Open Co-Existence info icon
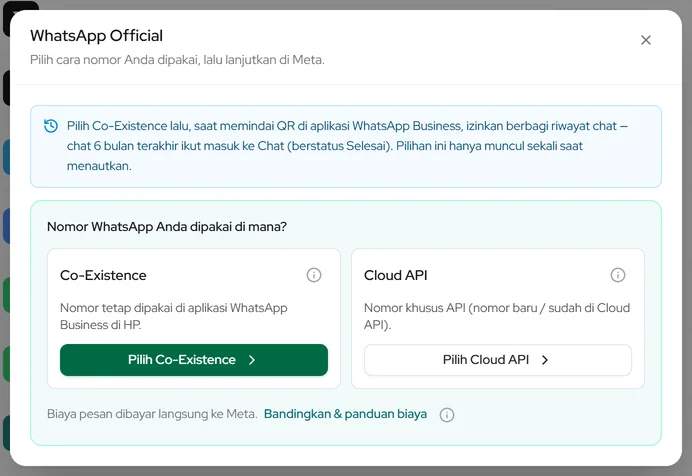692x476 pixels. (x=314, y=275)
